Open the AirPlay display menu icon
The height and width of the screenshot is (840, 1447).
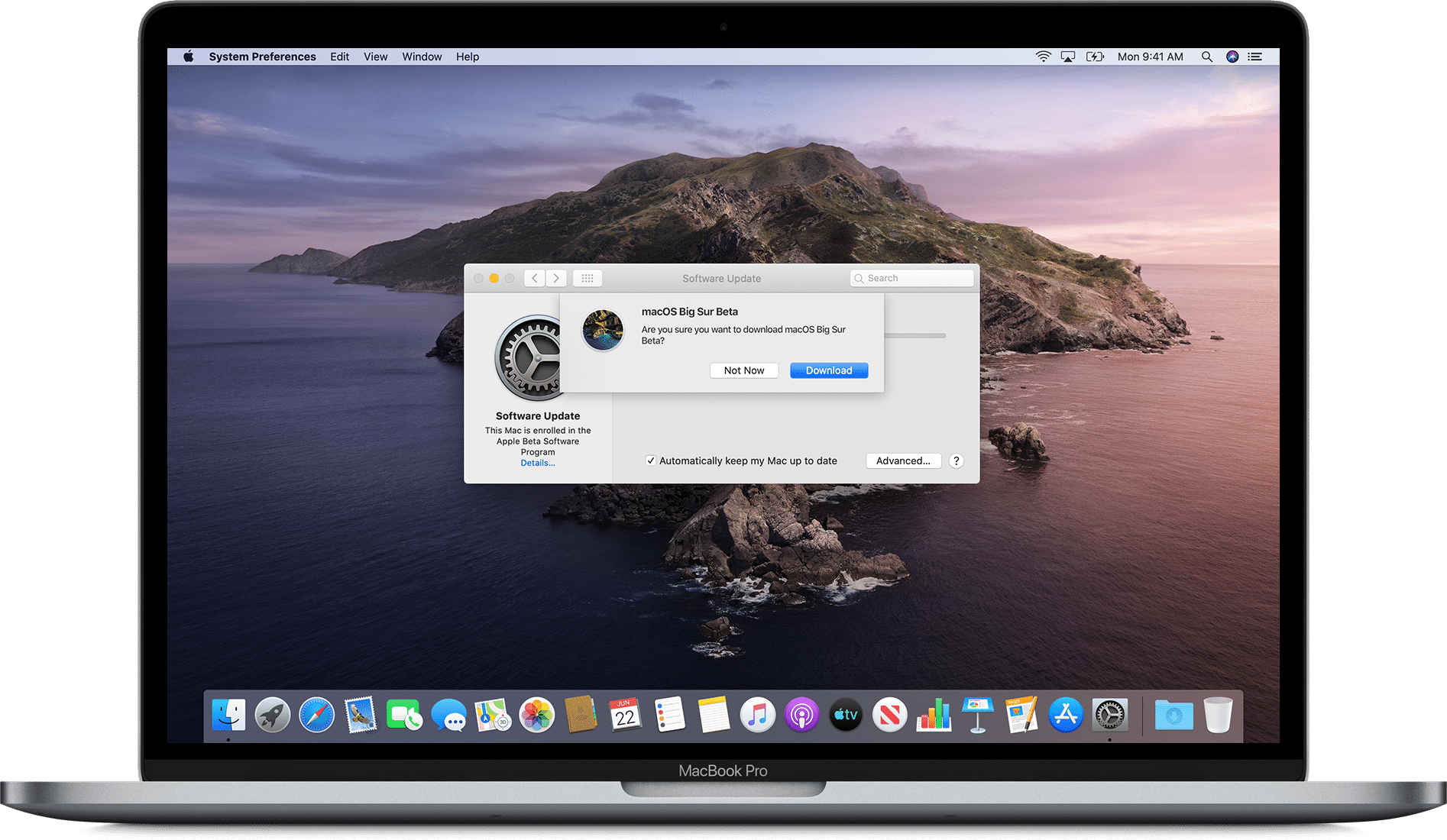click(1068, 57)
